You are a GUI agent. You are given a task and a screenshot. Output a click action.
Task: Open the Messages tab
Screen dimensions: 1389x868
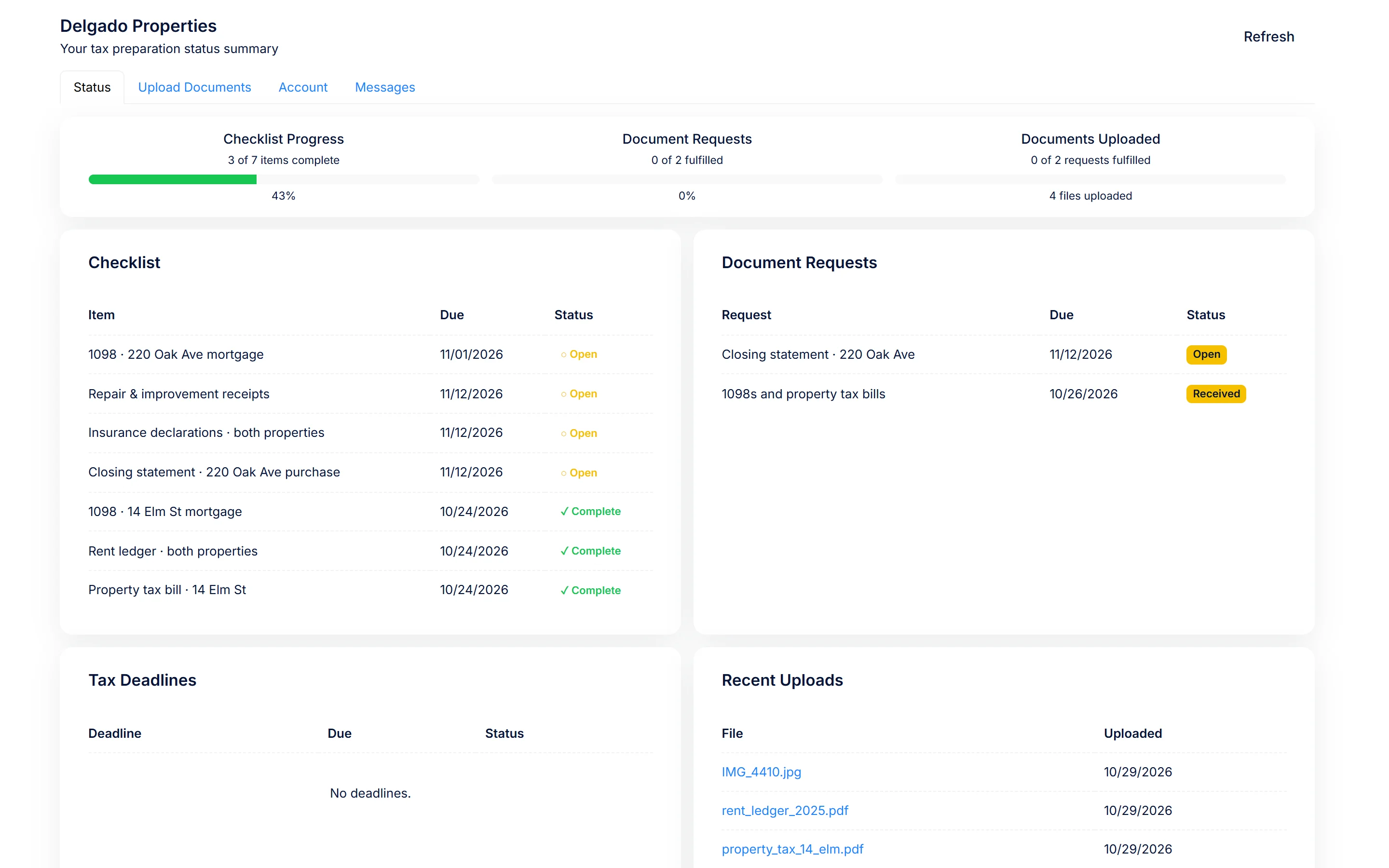point(384,87)
